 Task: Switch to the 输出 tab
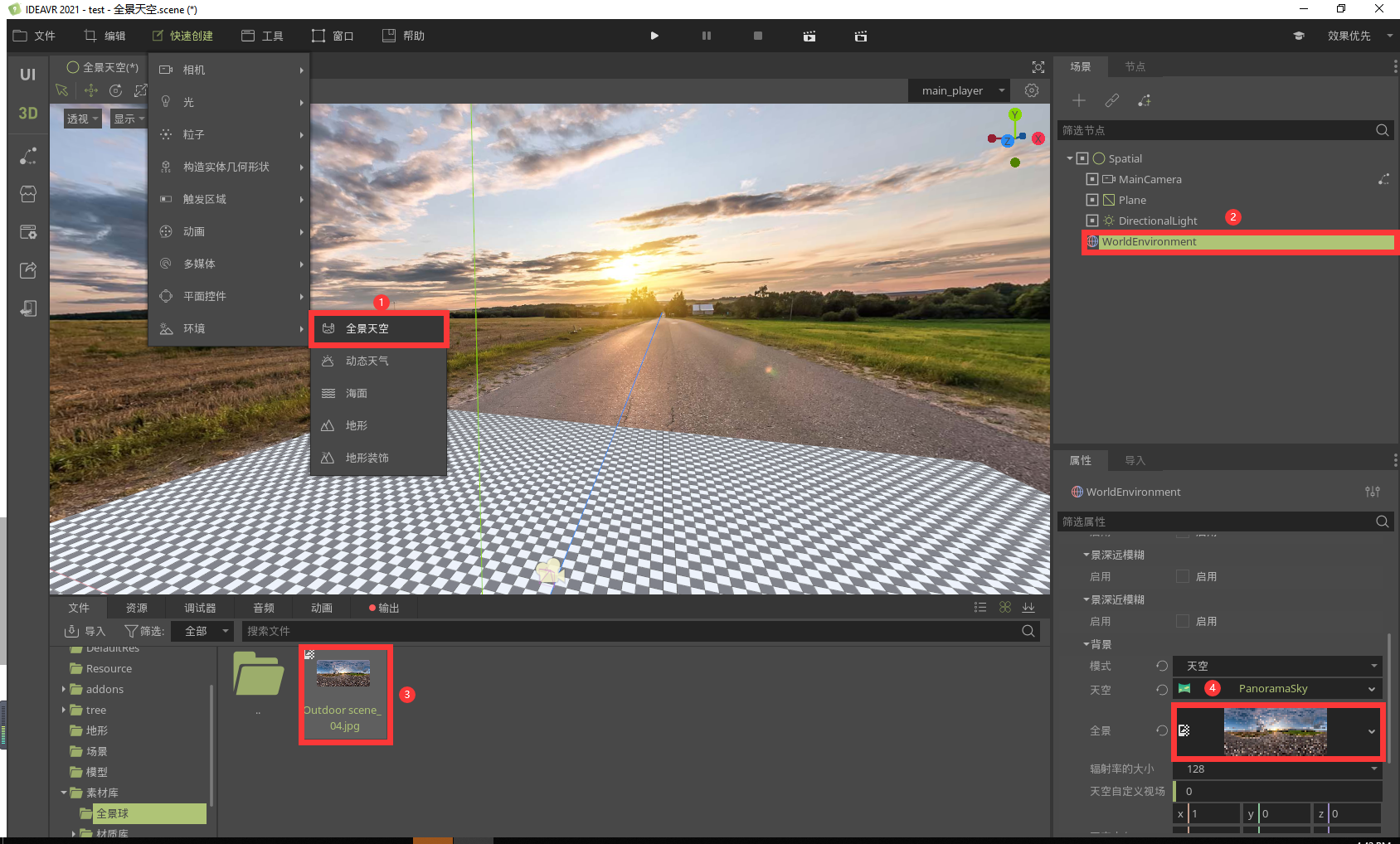(x=384, y=608)
